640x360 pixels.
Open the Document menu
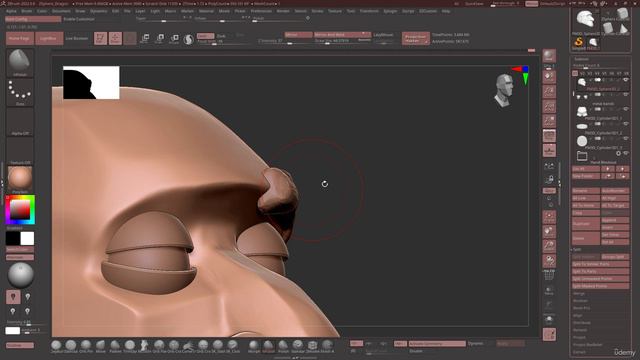[61, 11]
